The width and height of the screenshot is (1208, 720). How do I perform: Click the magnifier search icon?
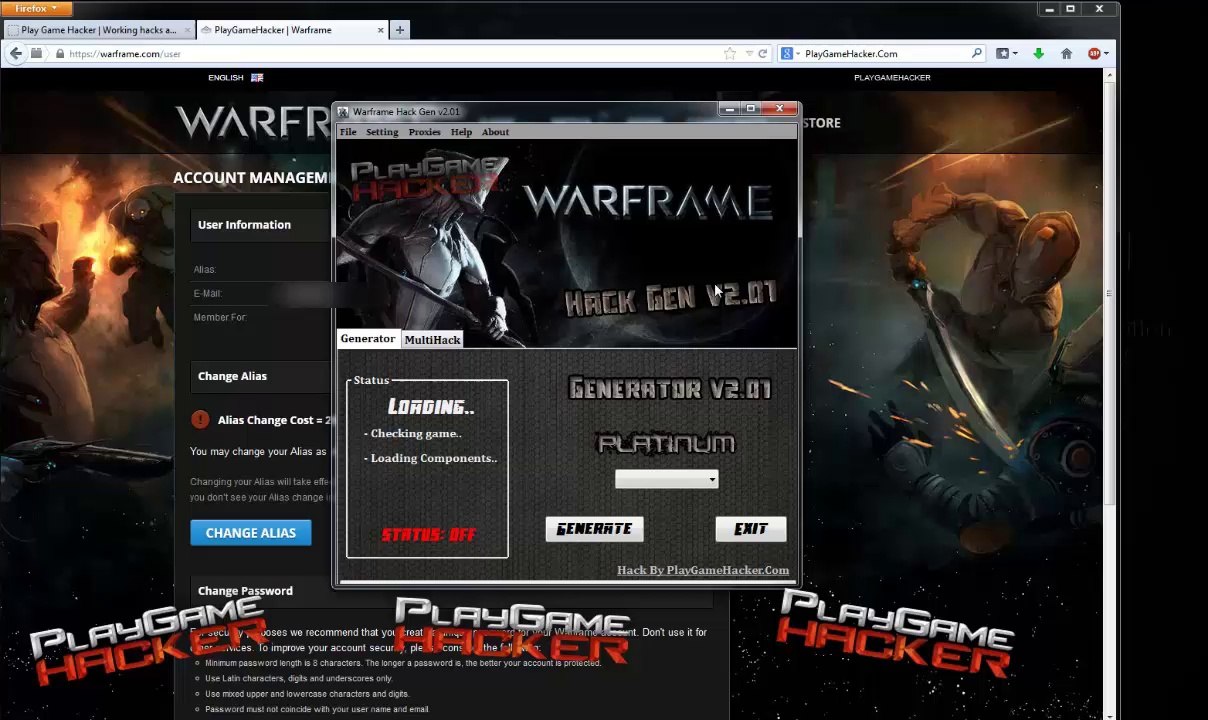(x=977, y=54)
